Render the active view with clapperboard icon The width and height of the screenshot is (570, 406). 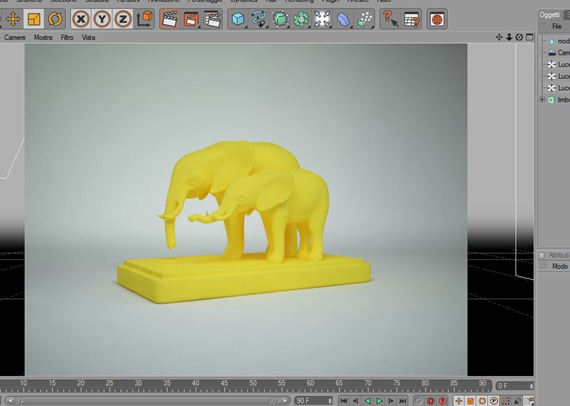pos(170,19)
